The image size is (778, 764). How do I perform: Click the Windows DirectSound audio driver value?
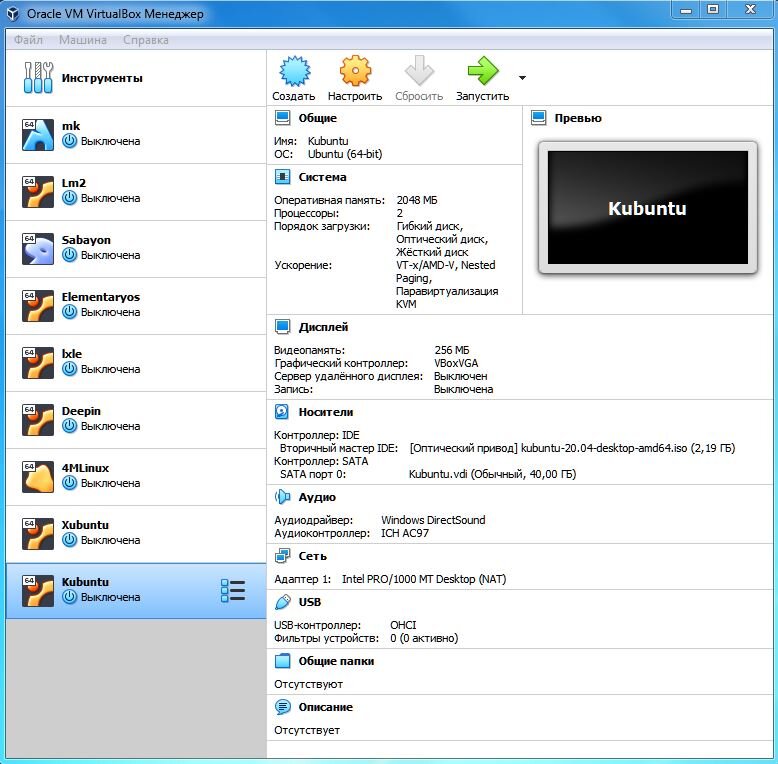tap(433, 520)
